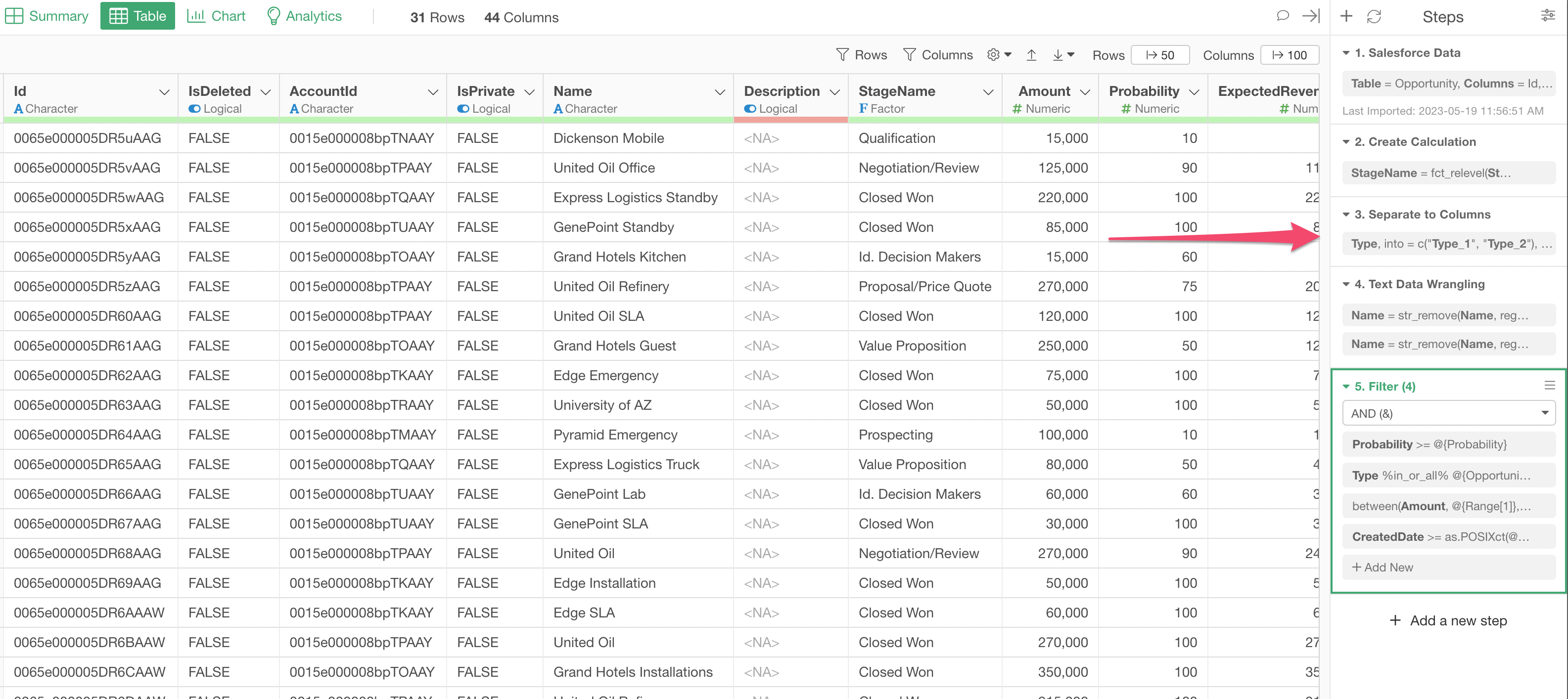
Task: Click the Rows limit field showing 50
Action: pos(1159,55)
